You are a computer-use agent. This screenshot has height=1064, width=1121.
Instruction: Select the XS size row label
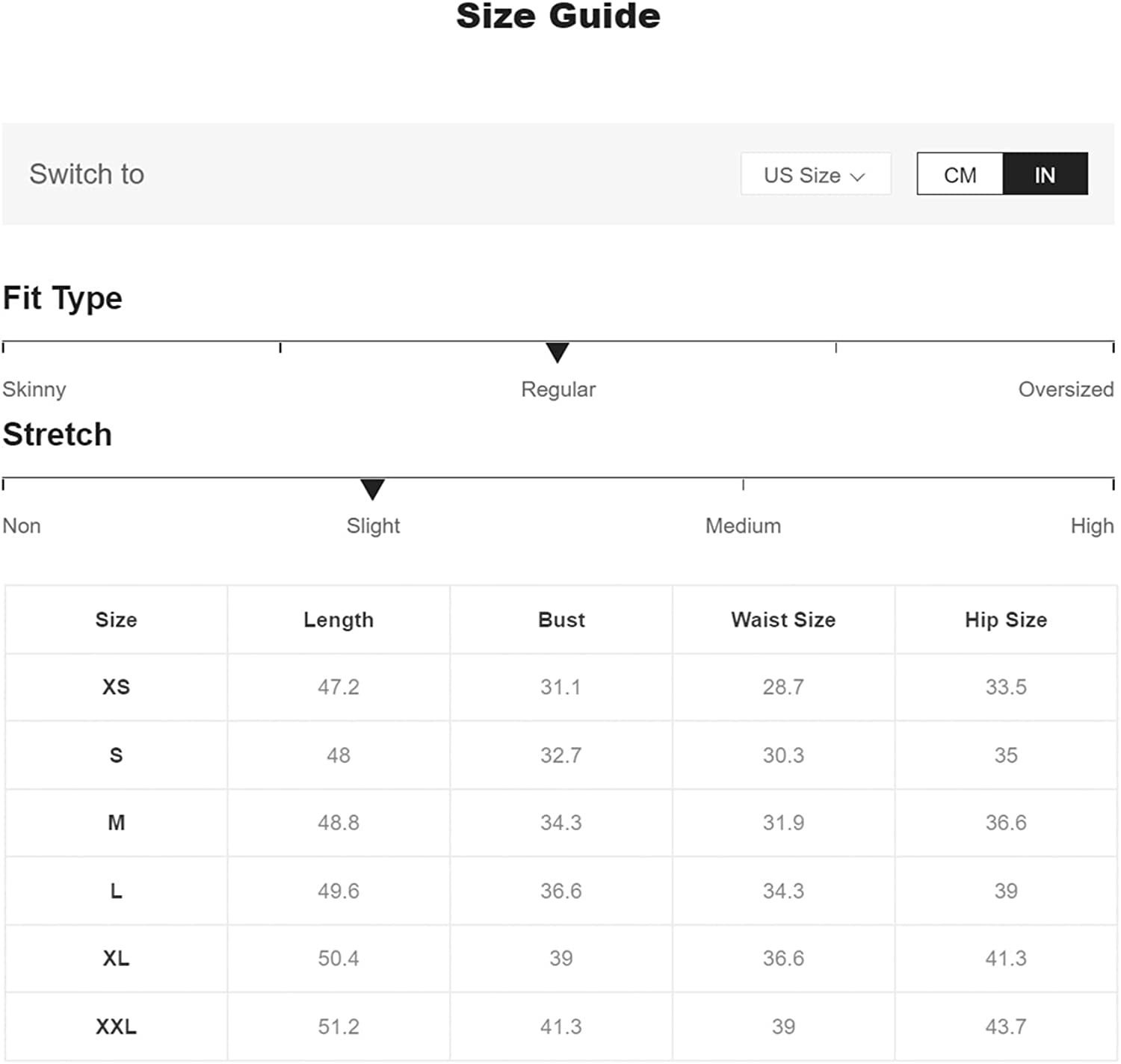116,687
